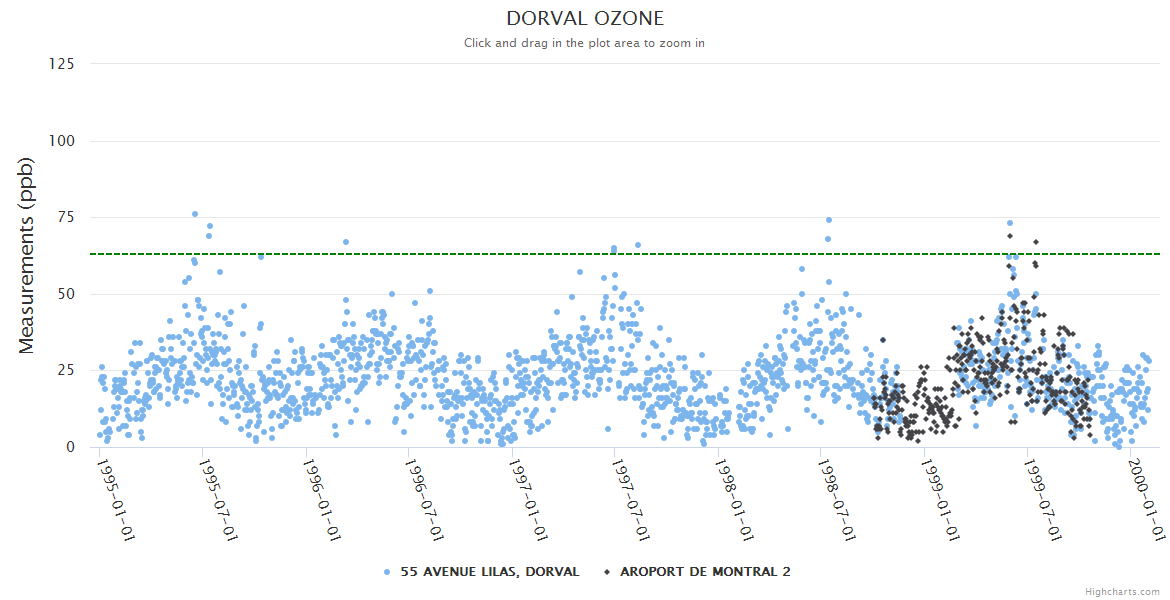1170x600 pixels.
Task: Open the Highcharts.com credit link
Action: (x=1122, y=592)
